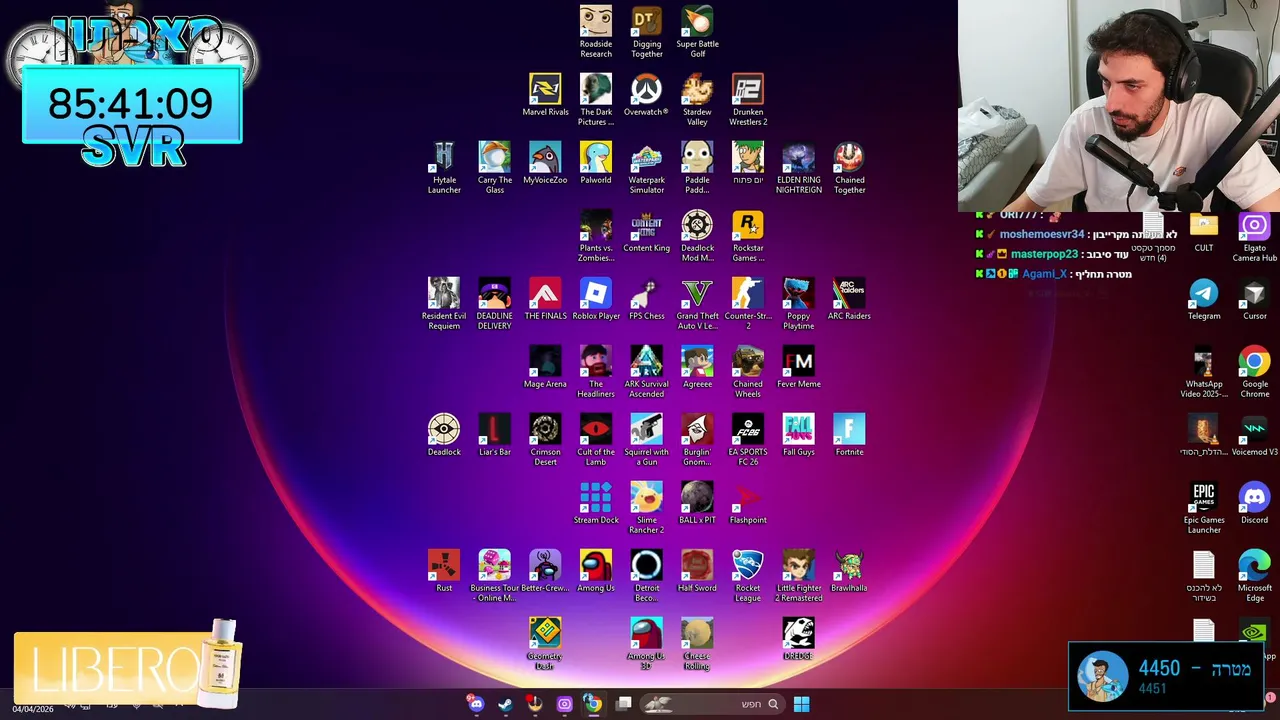Launch Grand Theft Auto V icon
Image resolution: width=1280 pixels, height=720 pixels.
(x=698, y=304)
